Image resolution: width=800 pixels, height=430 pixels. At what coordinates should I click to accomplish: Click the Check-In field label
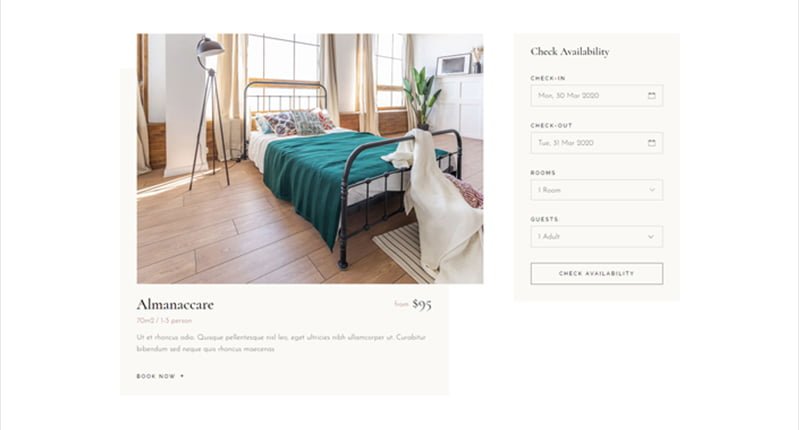(548, 79)
